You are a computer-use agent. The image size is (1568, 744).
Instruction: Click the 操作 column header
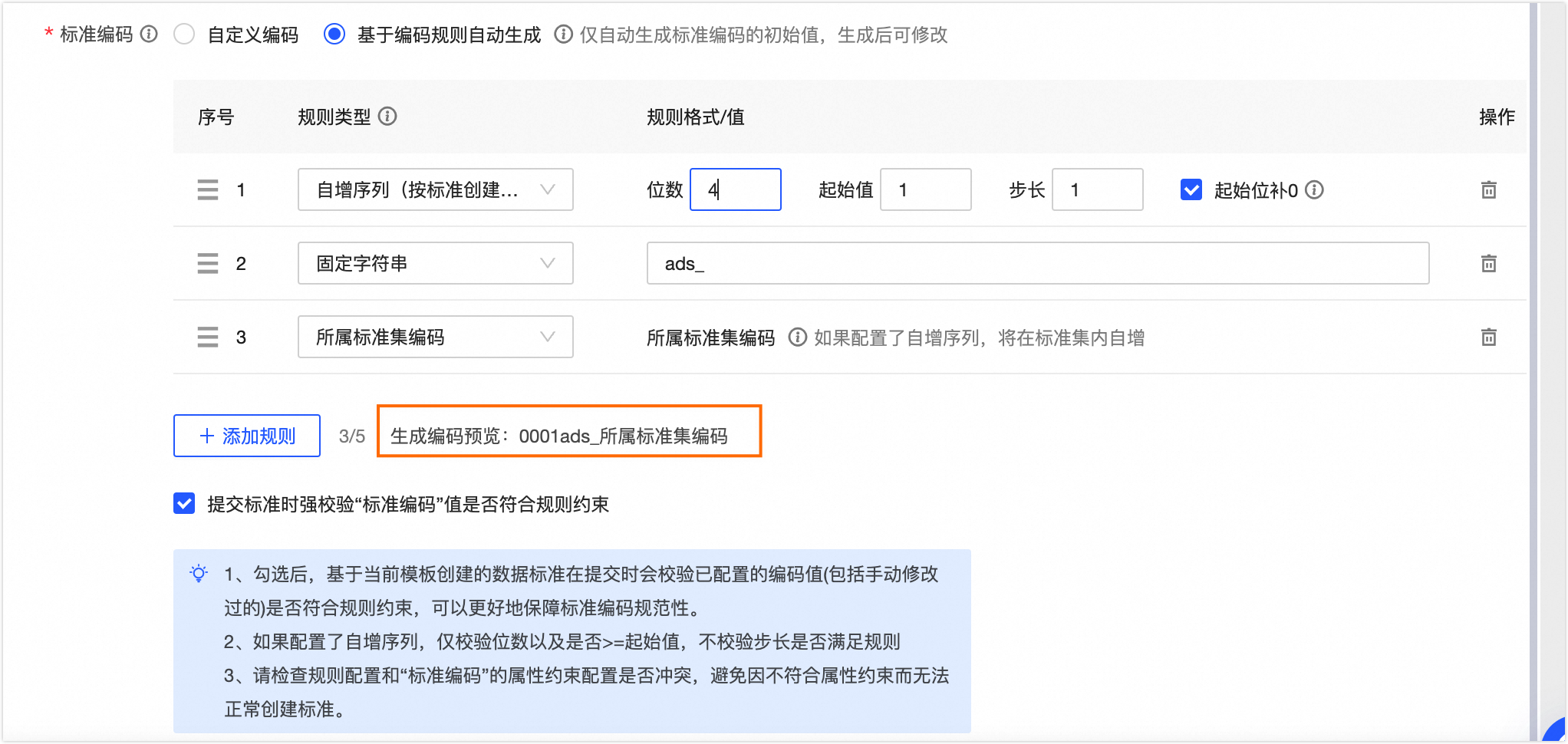[1497, 117]
